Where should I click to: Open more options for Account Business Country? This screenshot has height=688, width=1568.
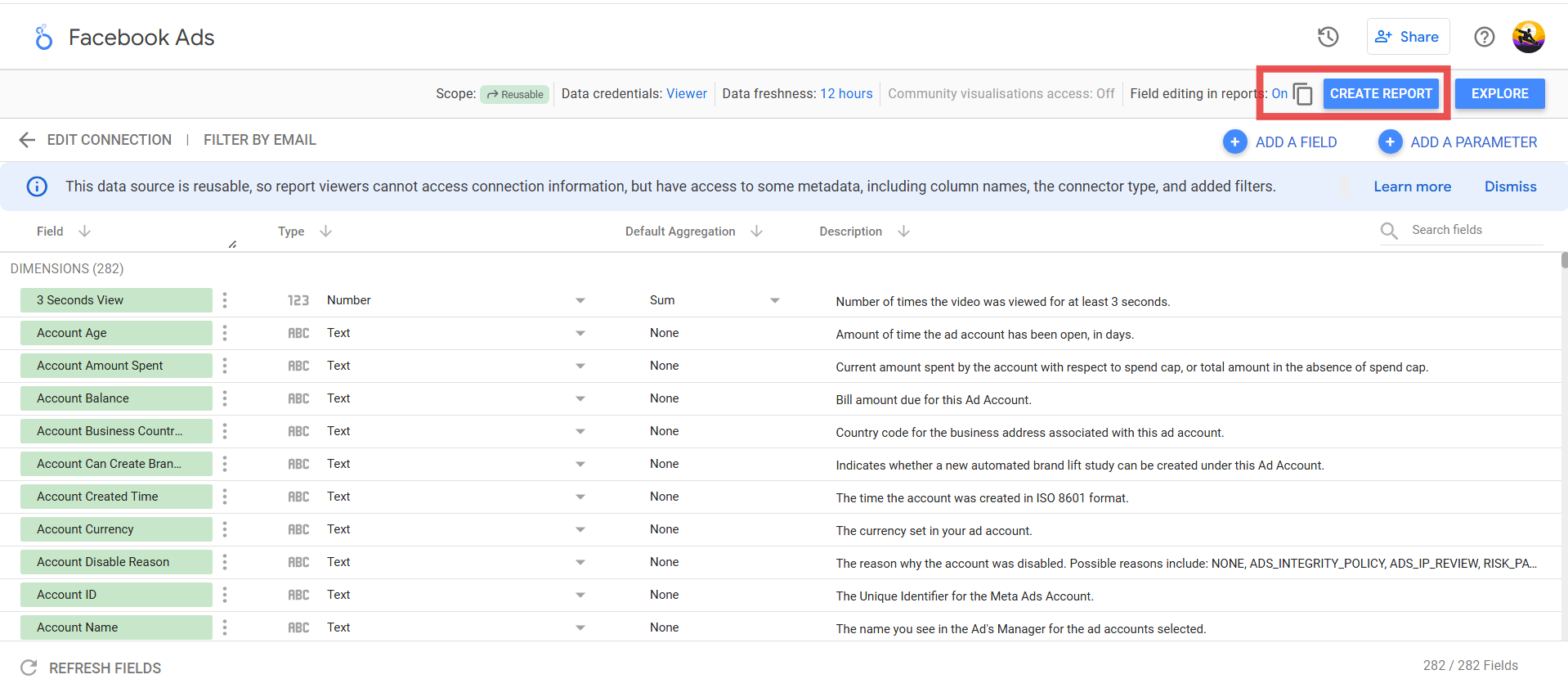pos(225,431)
